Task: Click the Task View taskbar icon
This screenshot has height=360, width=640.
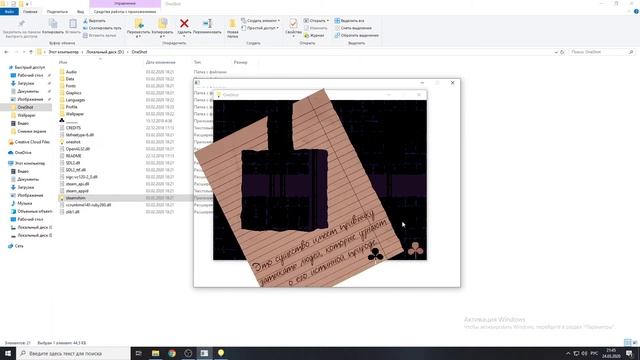Action: (138, 353)
